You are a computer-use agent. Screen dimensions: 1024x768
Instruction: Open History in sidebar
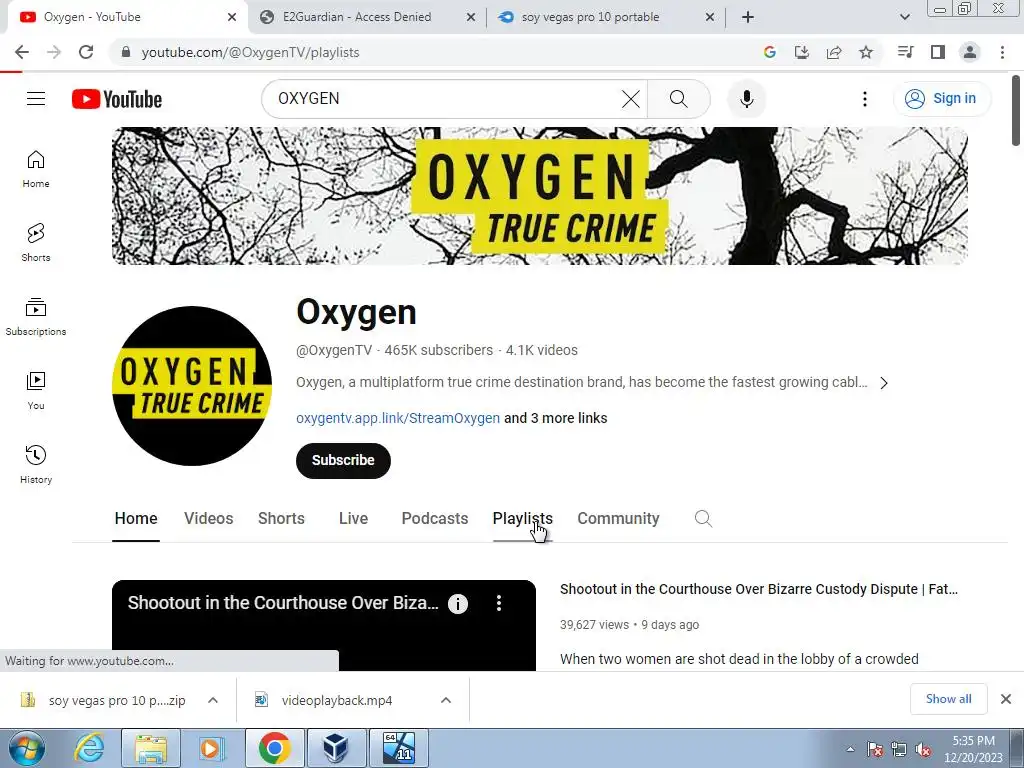pos(36,464)
